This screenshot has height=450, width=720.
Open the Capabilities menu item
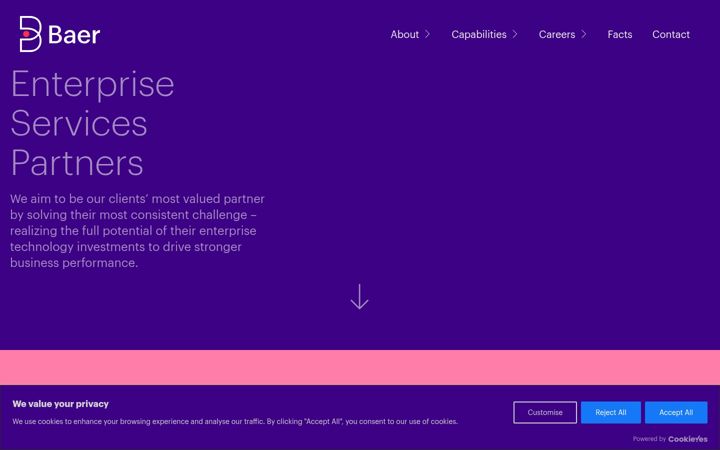tap(479, 34)
